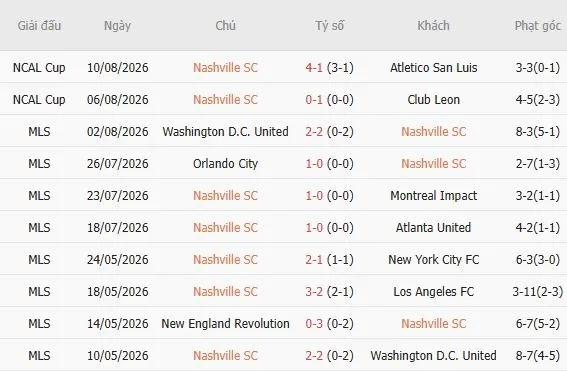Screen dimensions: 567x372
Task: Select the 0-3 (0-2) score result
Action: (x=329, y=324)
